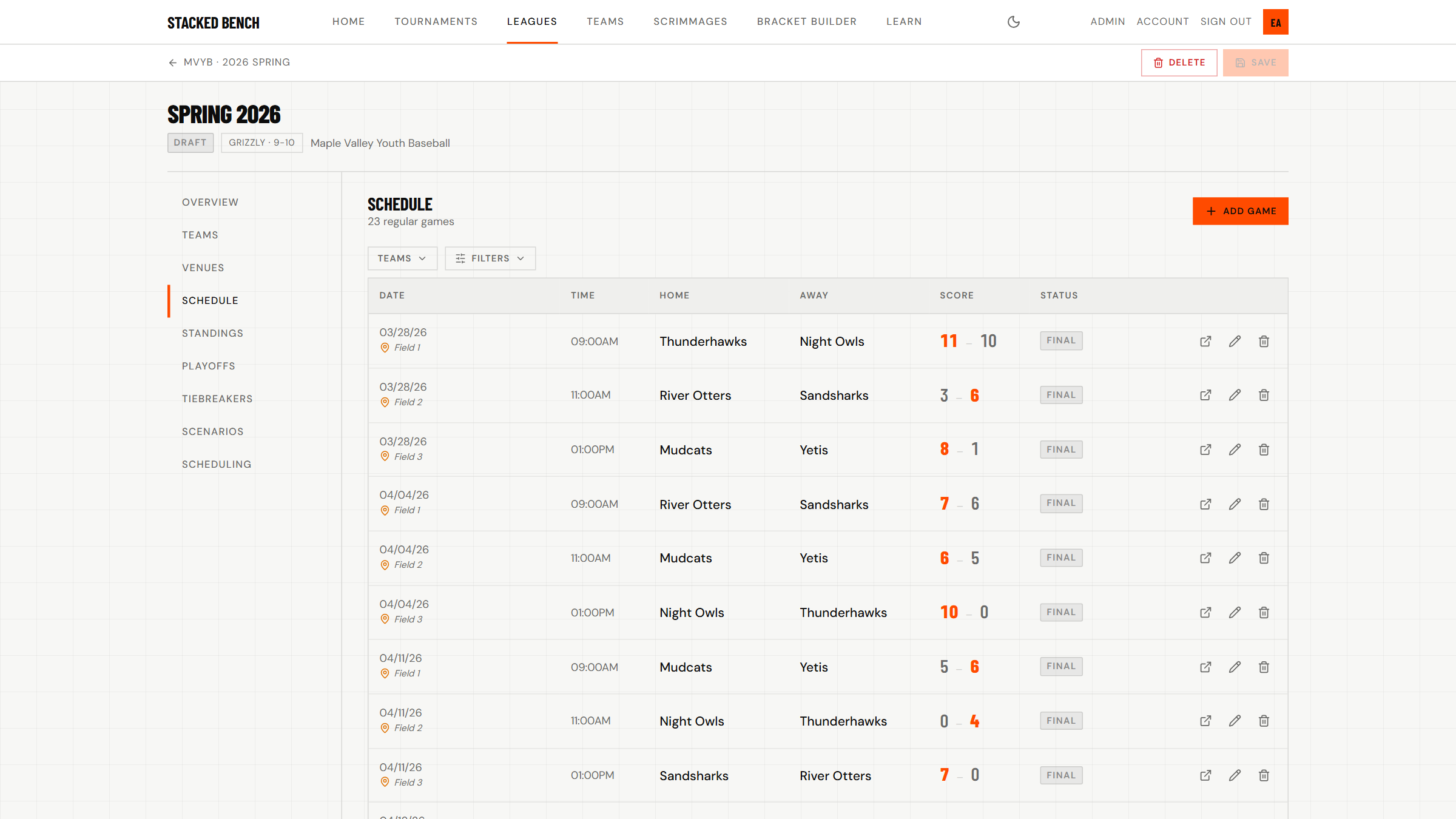The height and width of the screenshot is (819, 1456).
Task: Open 04/11/26 Mudcats vs Yetis game link
Action: tap(1205, 667)
